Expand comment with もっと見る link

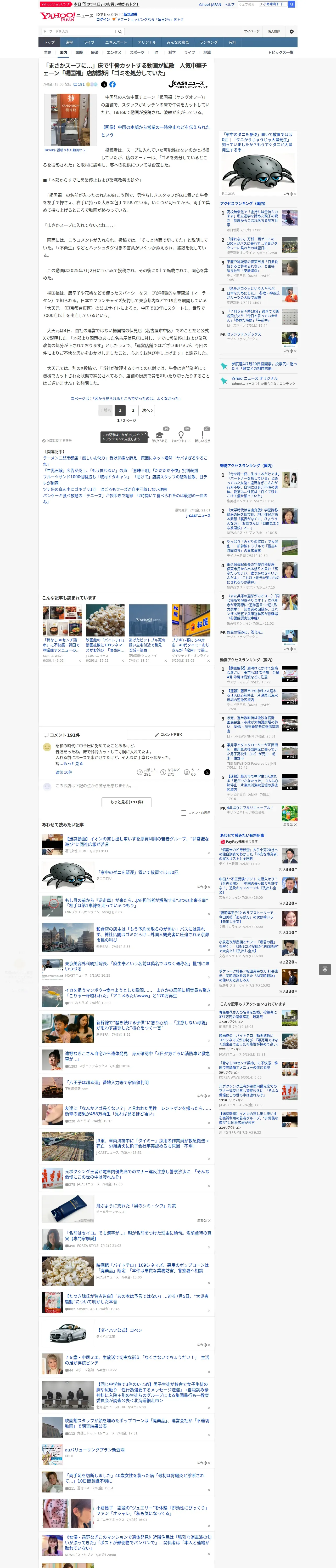pyautogui.click(x=73, y=763)
